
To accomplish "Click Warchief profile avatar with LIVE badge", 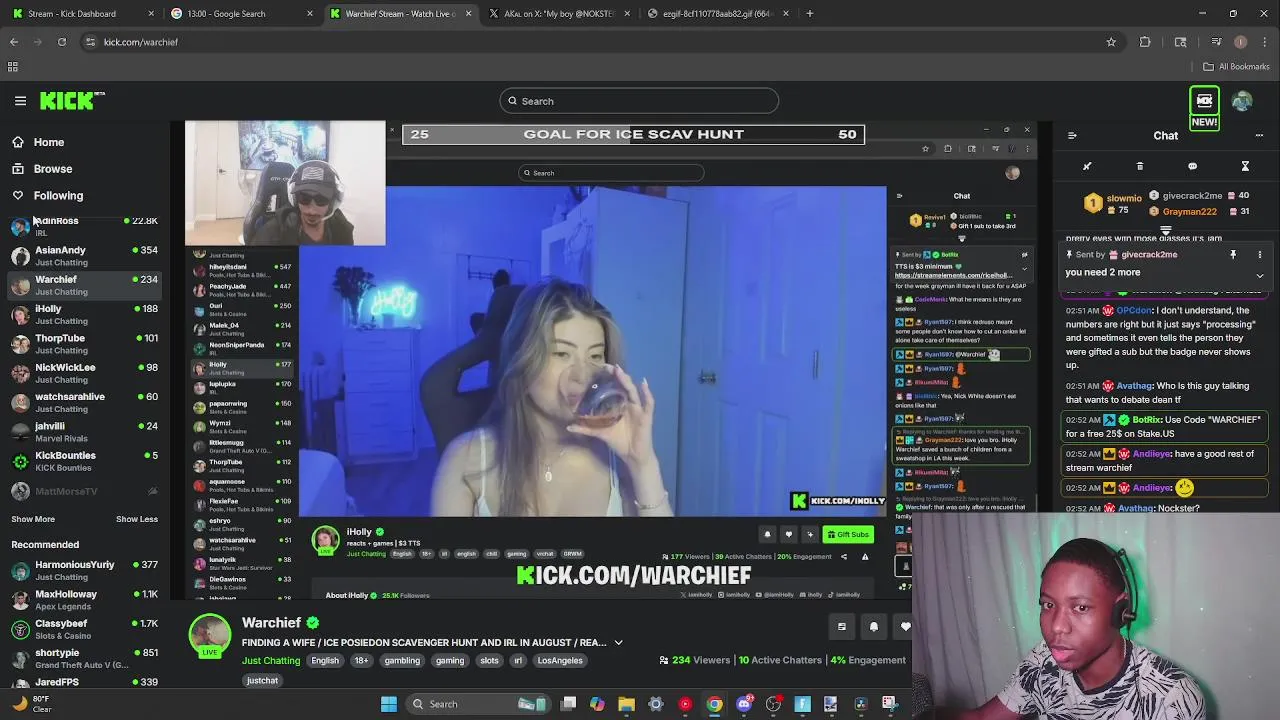I will 210,636.
